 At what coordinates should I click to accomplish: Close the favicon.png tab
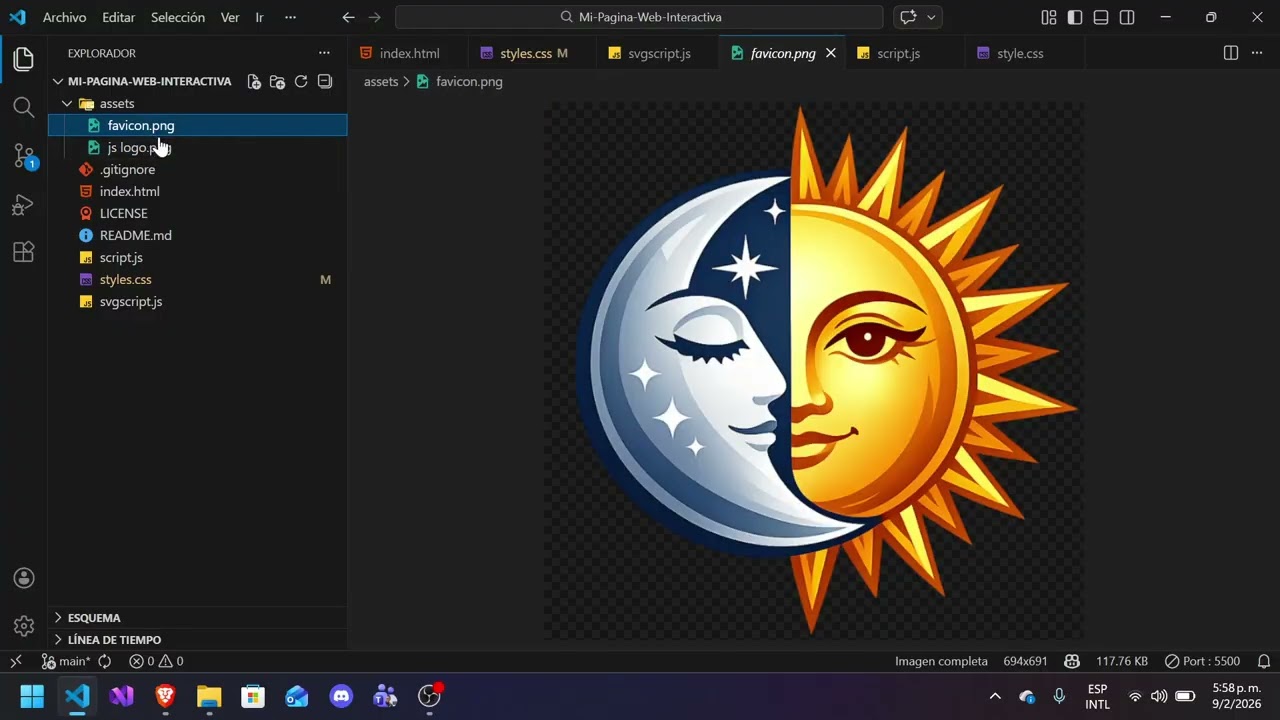[x=830, y=53]
